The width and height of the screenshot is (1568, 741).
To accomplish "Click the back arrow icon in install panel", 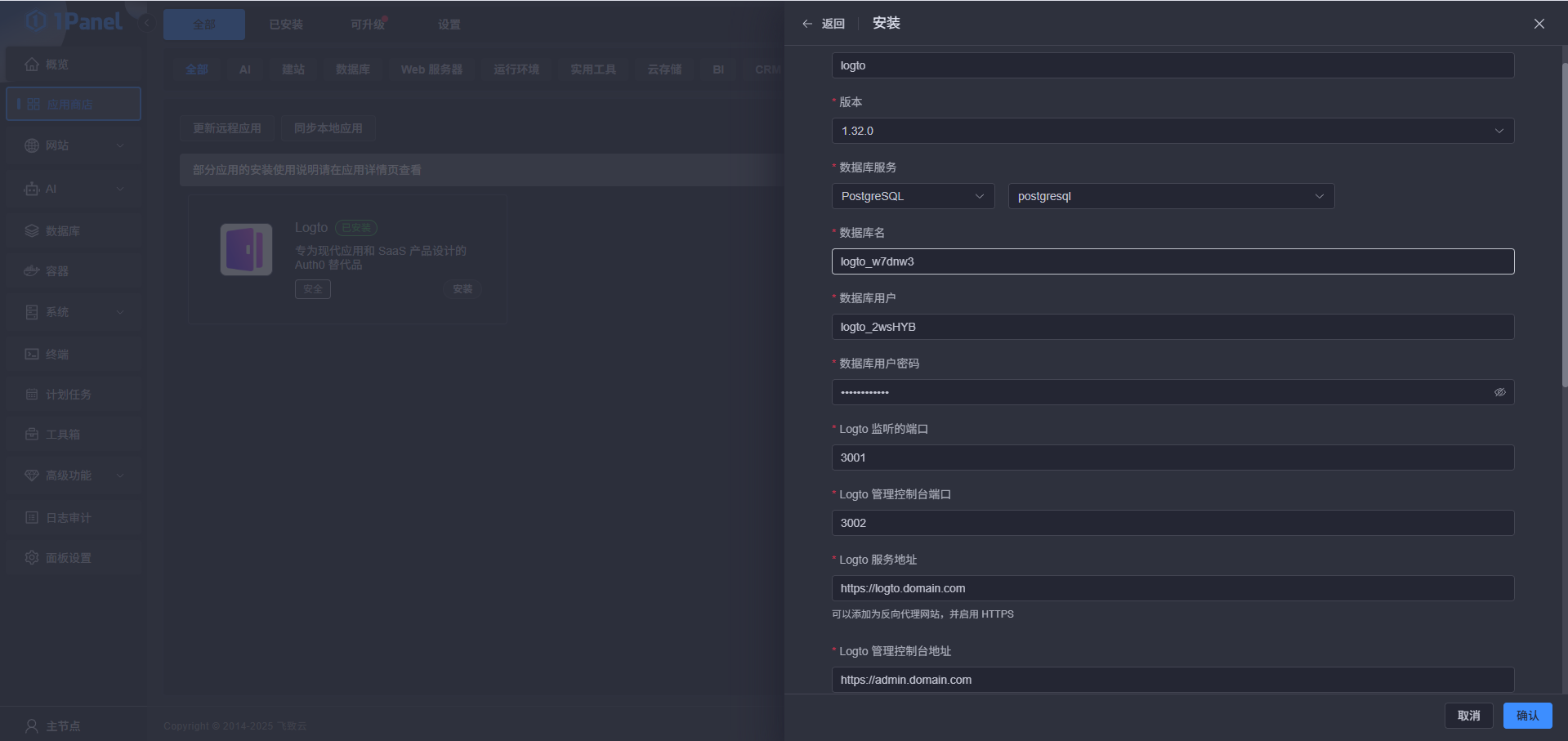I will click(807, 24).
